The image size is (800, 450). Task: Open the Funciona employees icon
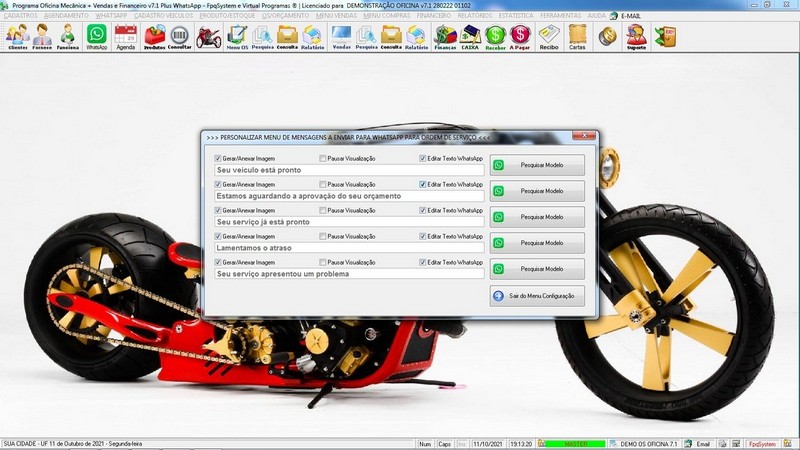(x=67, y=37)
